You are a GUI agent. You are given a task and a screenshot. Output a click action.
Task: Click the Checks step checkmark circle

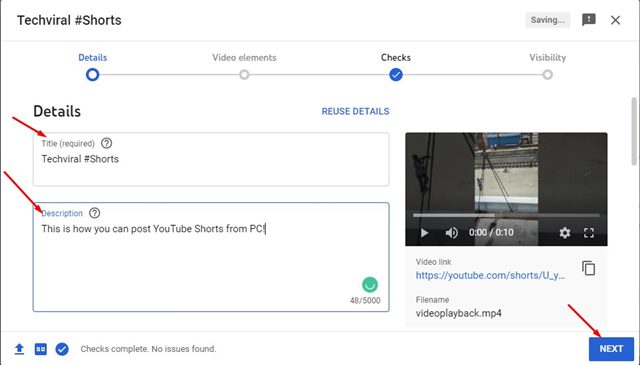pos(396,75)
